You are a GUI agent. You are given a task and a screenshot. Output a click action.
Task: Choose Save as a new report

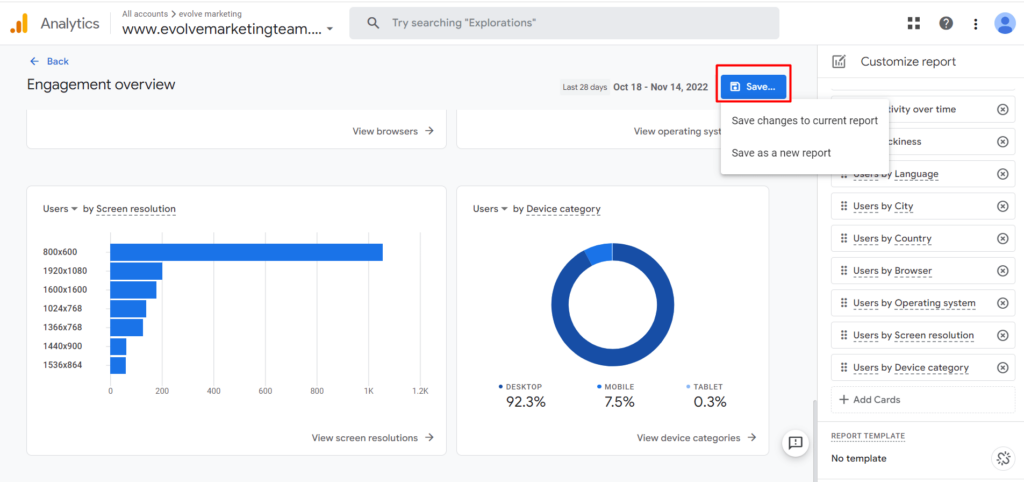point(805,153)
